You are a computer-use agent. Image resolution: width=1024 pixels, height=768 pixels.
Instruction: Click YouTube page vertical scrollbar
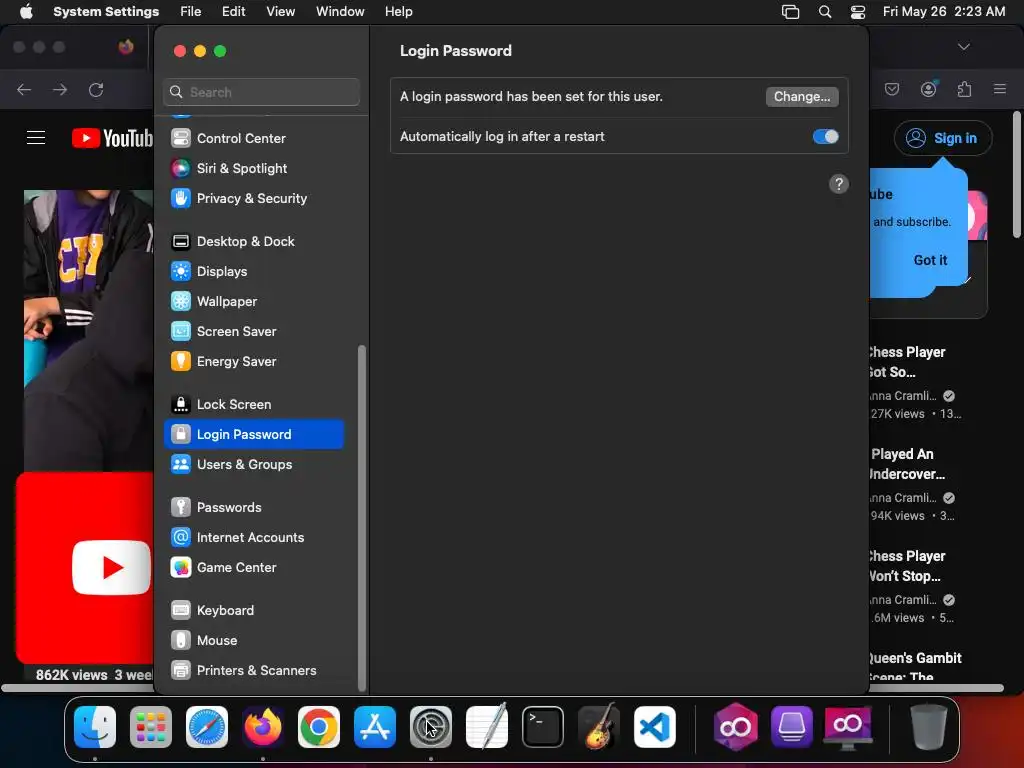1017,175
